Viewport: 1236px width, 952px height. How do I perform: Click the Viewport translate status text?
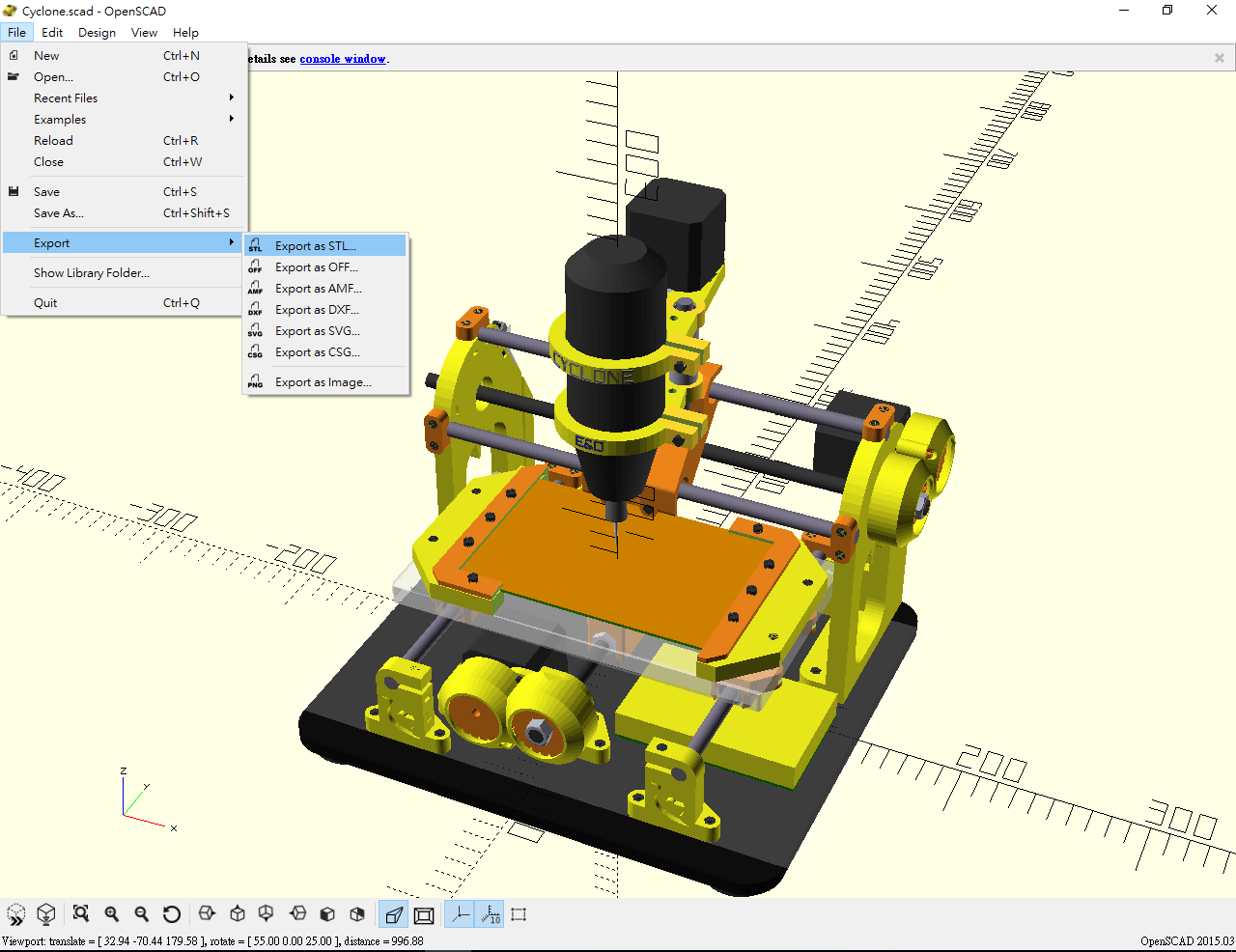(x=212, y=940)
